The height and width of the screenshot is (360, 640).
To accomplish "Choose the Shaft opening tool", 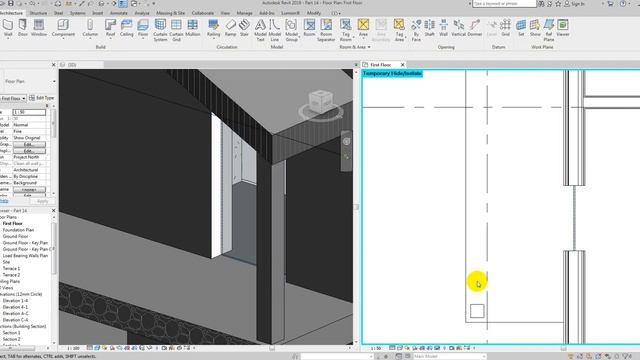I will [x=429, y=28].
